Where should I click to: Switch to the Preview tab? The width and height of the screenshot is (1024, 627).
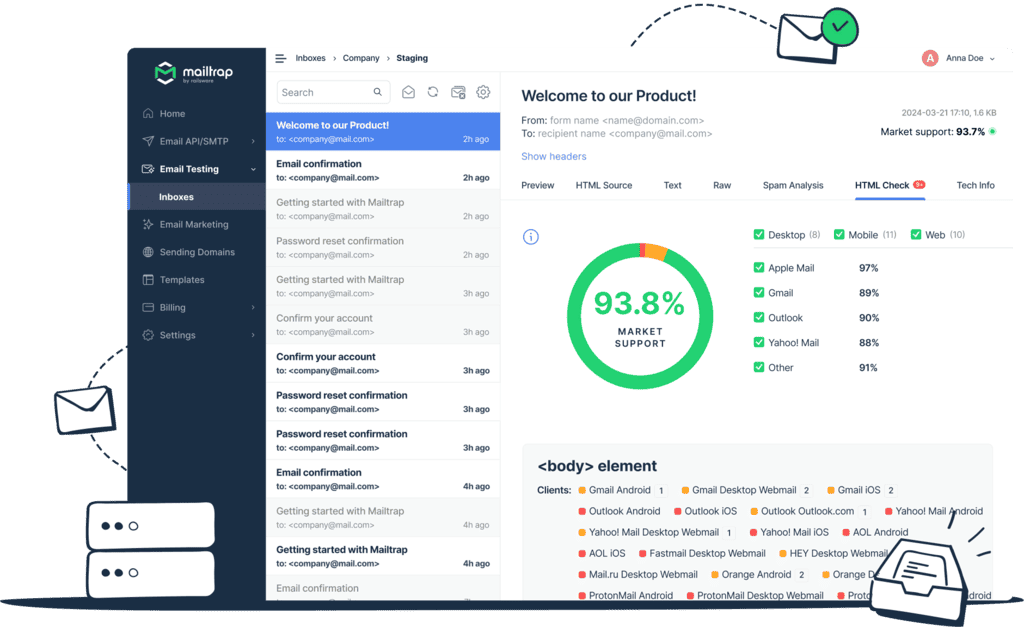(x=537, y=185)
